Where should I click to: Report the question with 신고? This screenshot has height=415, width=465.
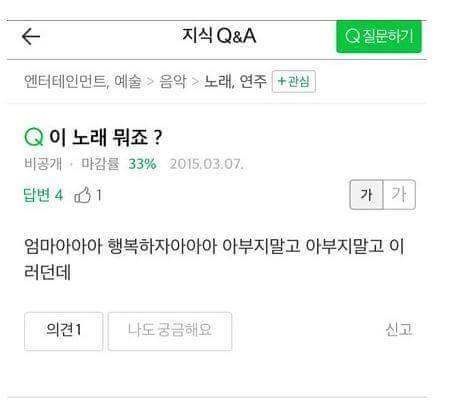coord(399,330)
